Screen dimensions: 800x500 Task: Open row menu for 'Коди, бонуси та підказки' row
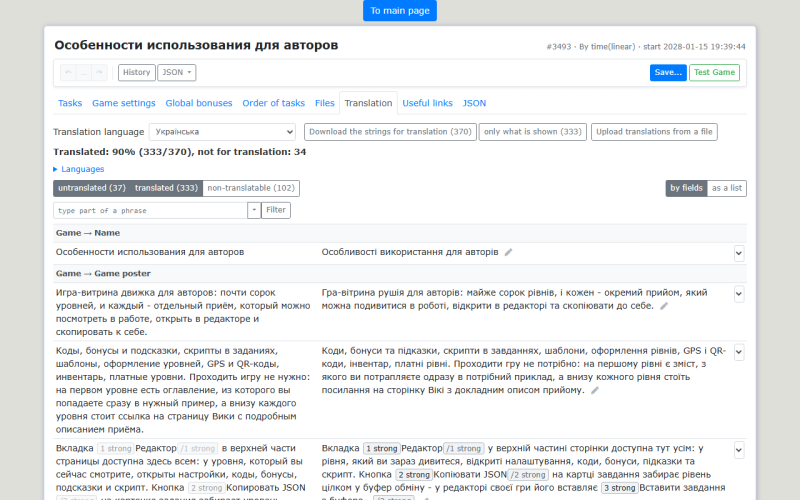739,352
